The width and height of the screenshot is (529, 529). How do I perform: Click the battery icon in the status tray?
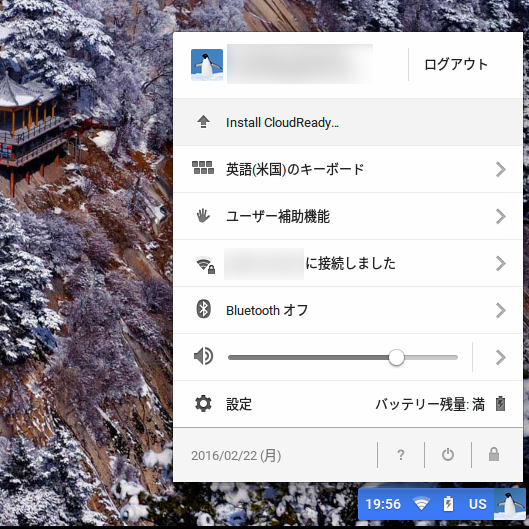pyautogui.click(x=448, y=504)
